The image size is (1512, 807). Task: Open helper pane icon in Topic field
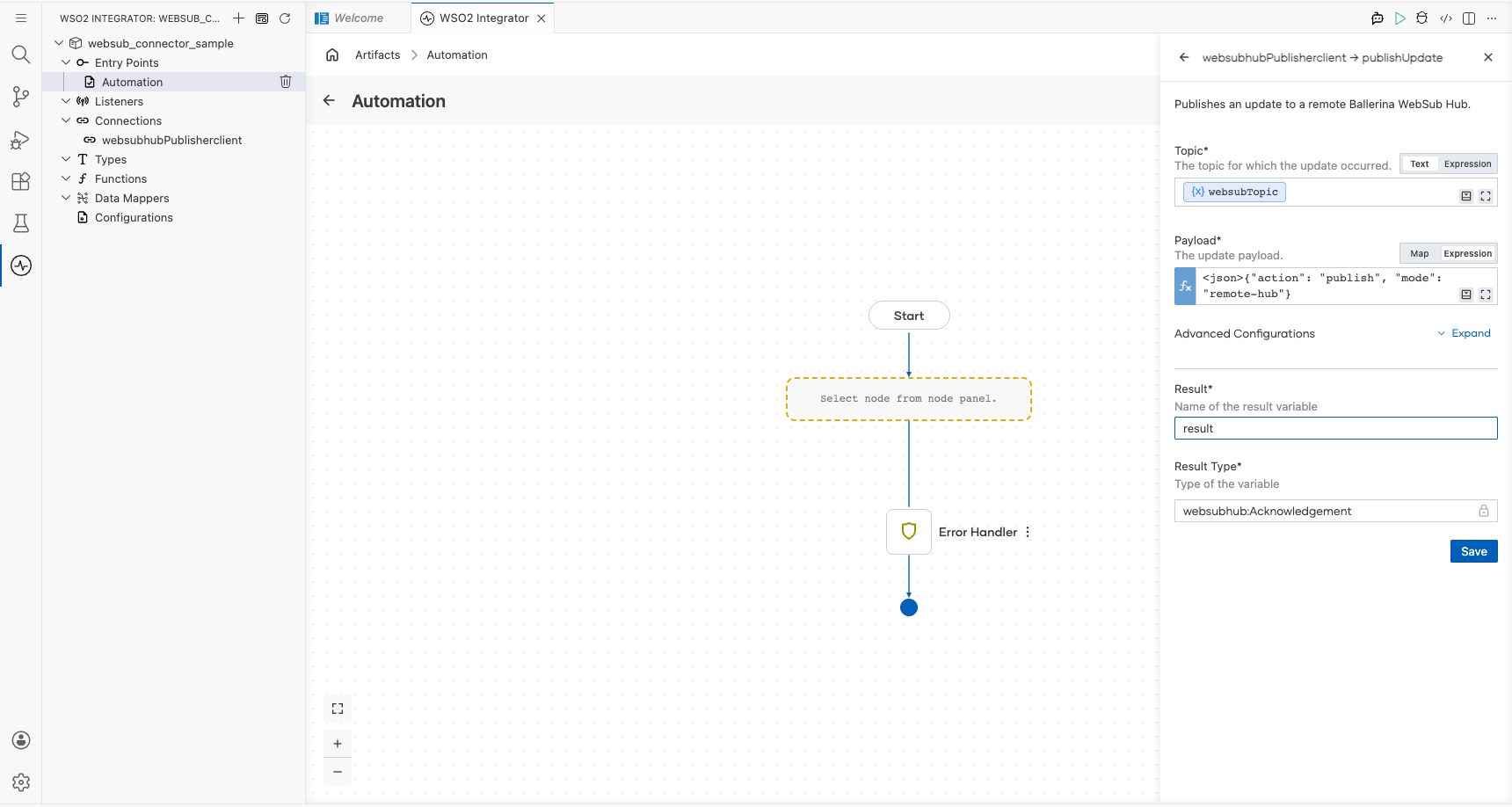(1466, 196)
